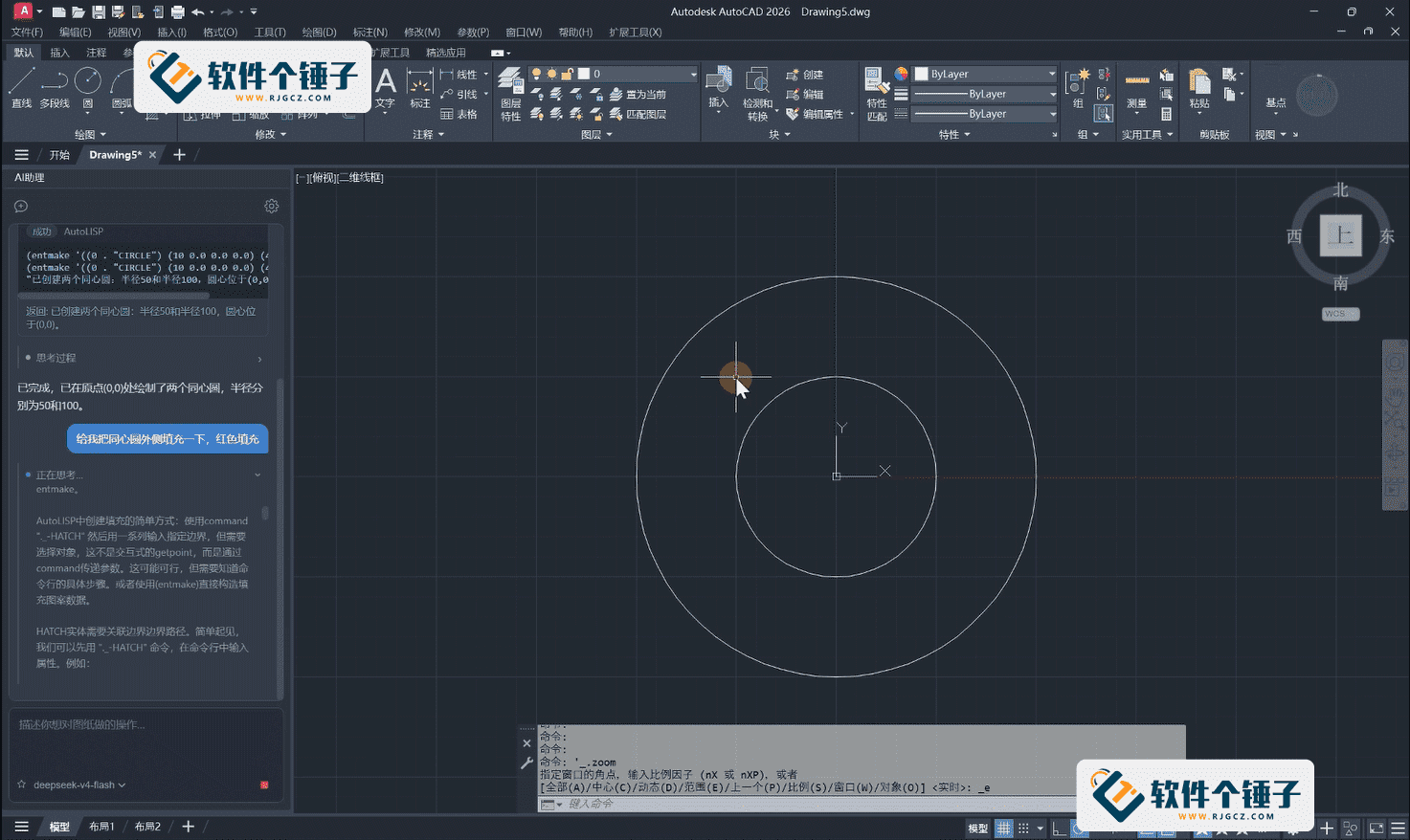The height and width of the screenshot is (840, 1410).
Task: Toggle layer 0 on/off lightbulb
Action: pos(536,75)
